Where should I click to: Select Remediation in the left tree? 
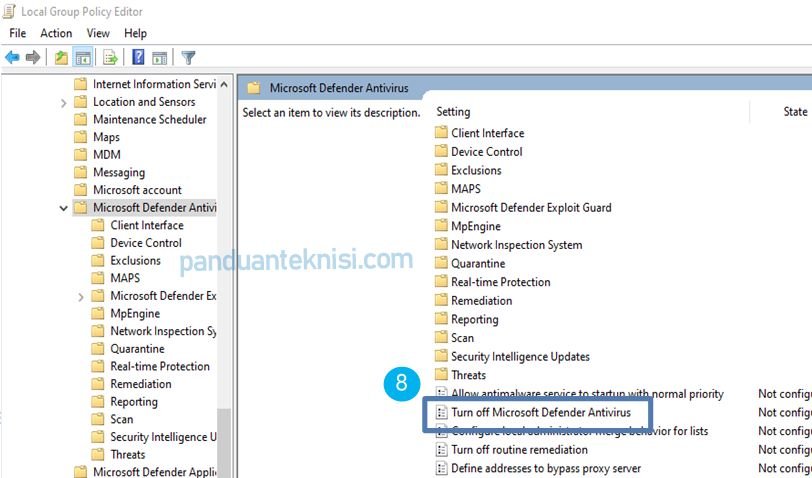point(141,384)
